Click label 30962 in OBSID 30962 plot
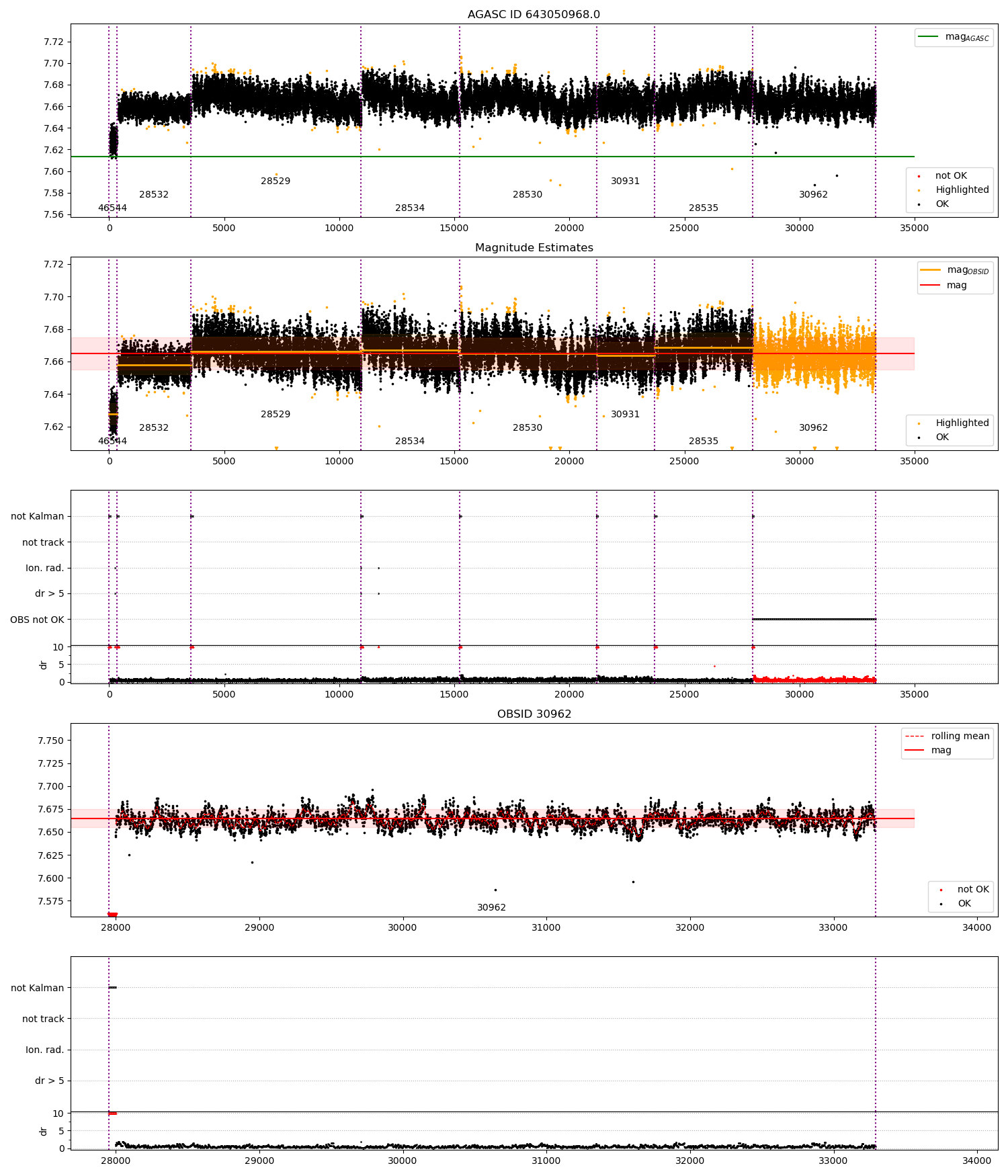 click(491, 907)
